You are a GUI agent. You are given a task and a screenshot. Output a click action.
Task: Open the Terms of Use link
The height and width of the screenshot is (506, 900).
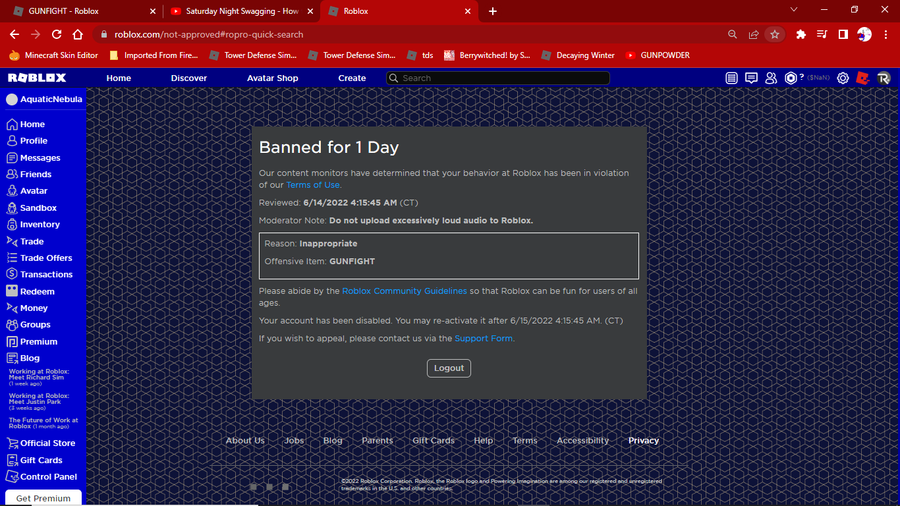tap(313, 185)
